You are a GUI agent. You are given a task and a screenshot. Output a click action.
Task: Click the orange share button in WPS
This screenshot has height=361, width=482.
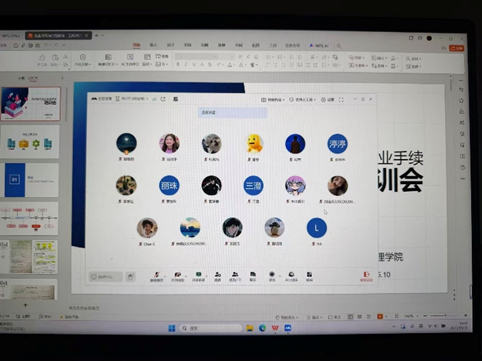(x=456, y=48)
